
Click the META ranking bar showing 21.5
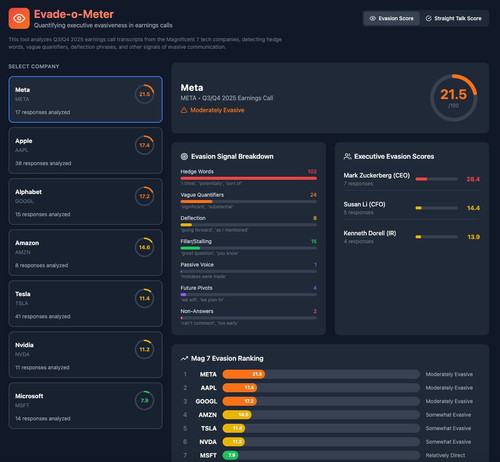click(x=244, y=374)
